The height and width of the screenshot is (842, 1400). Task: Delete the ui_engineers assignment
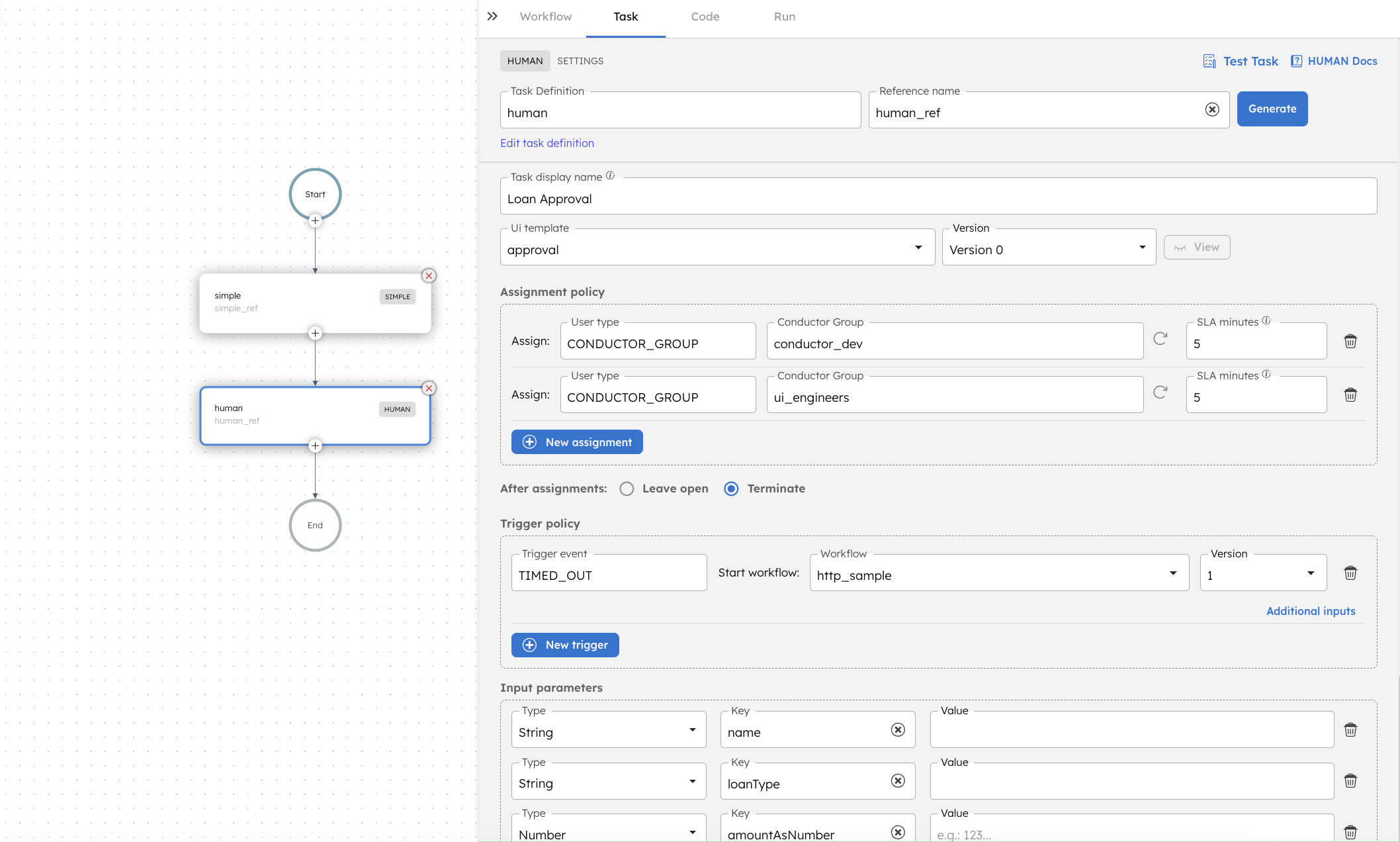(1350, 395)
